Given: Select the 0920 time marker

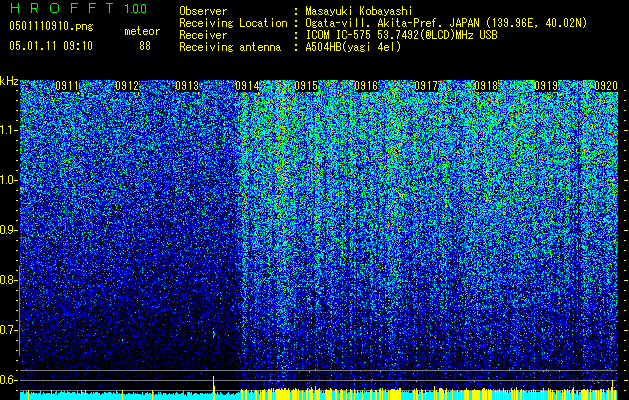Looking at the screenshot, I should (x=606, y=86).
